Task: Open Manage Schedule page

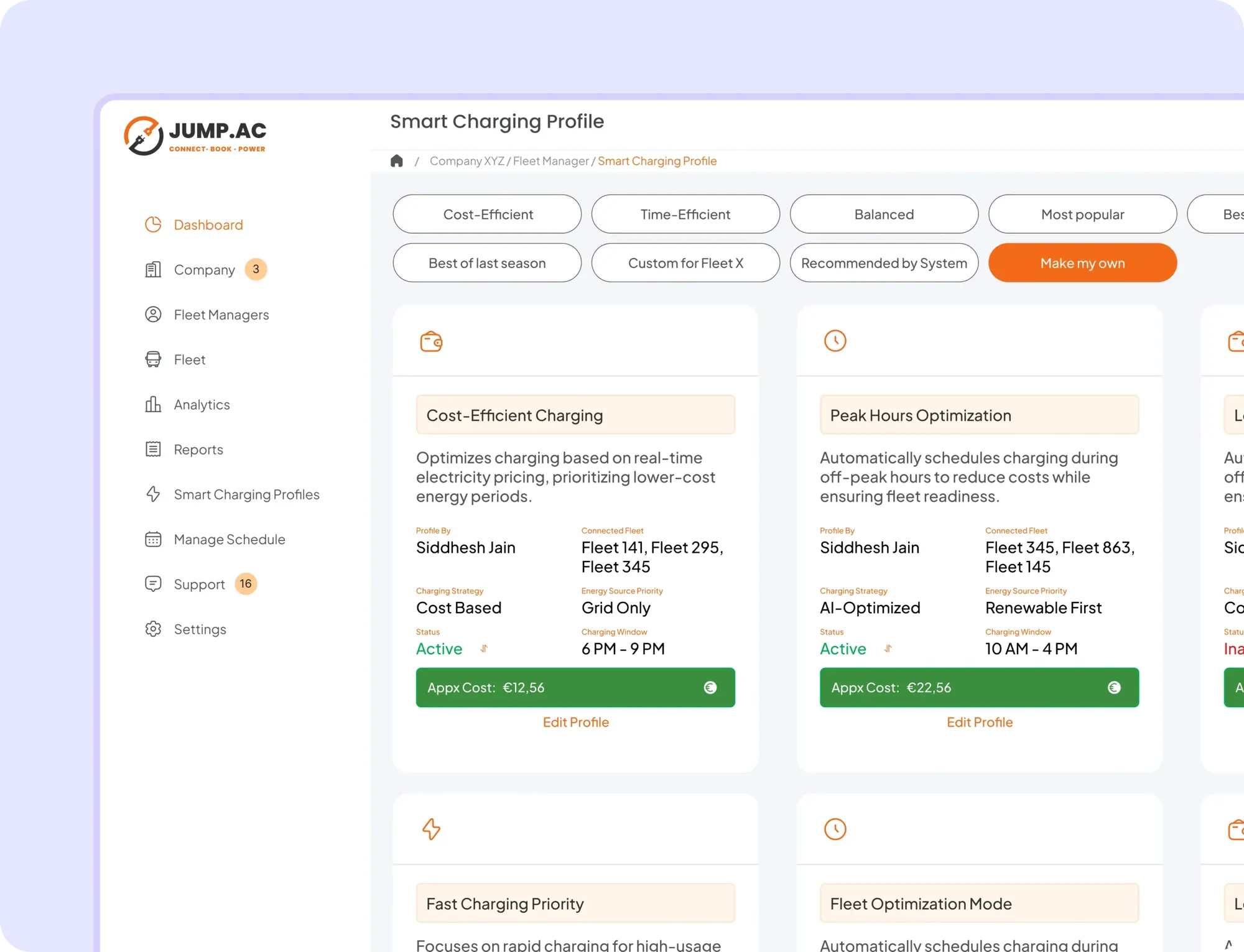Action: (x=230, y=539)
